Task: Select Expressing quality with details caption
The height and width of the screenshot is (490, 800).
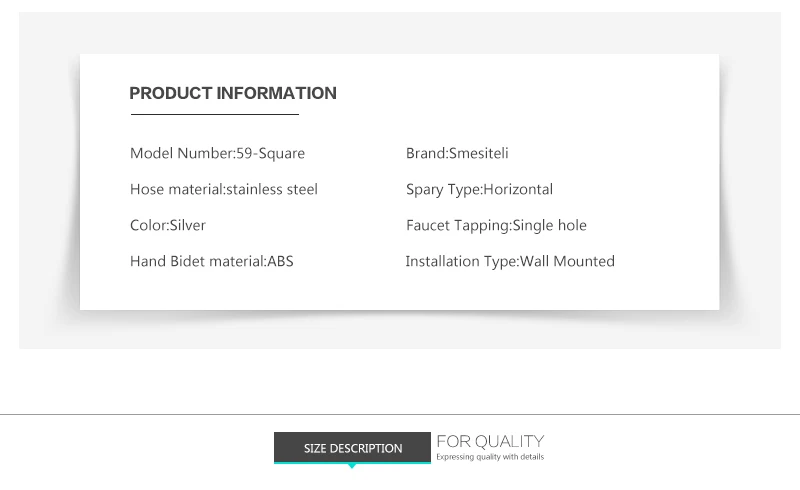Action: tap(490, 457)
